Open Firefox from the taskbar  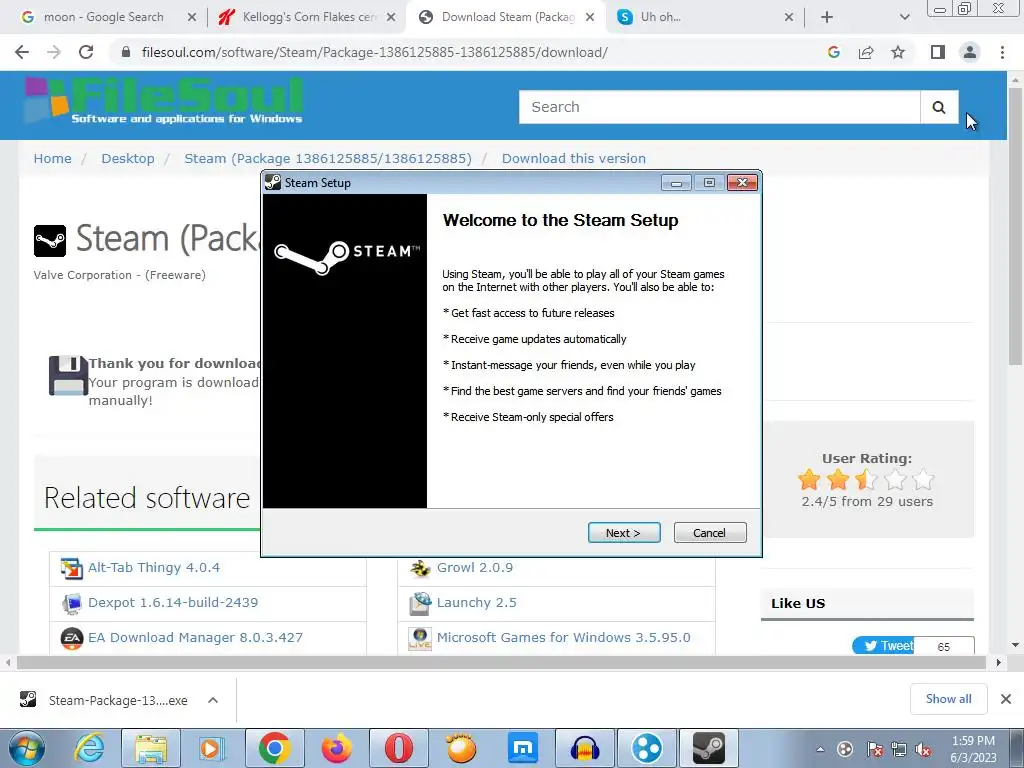click(337, 748)
